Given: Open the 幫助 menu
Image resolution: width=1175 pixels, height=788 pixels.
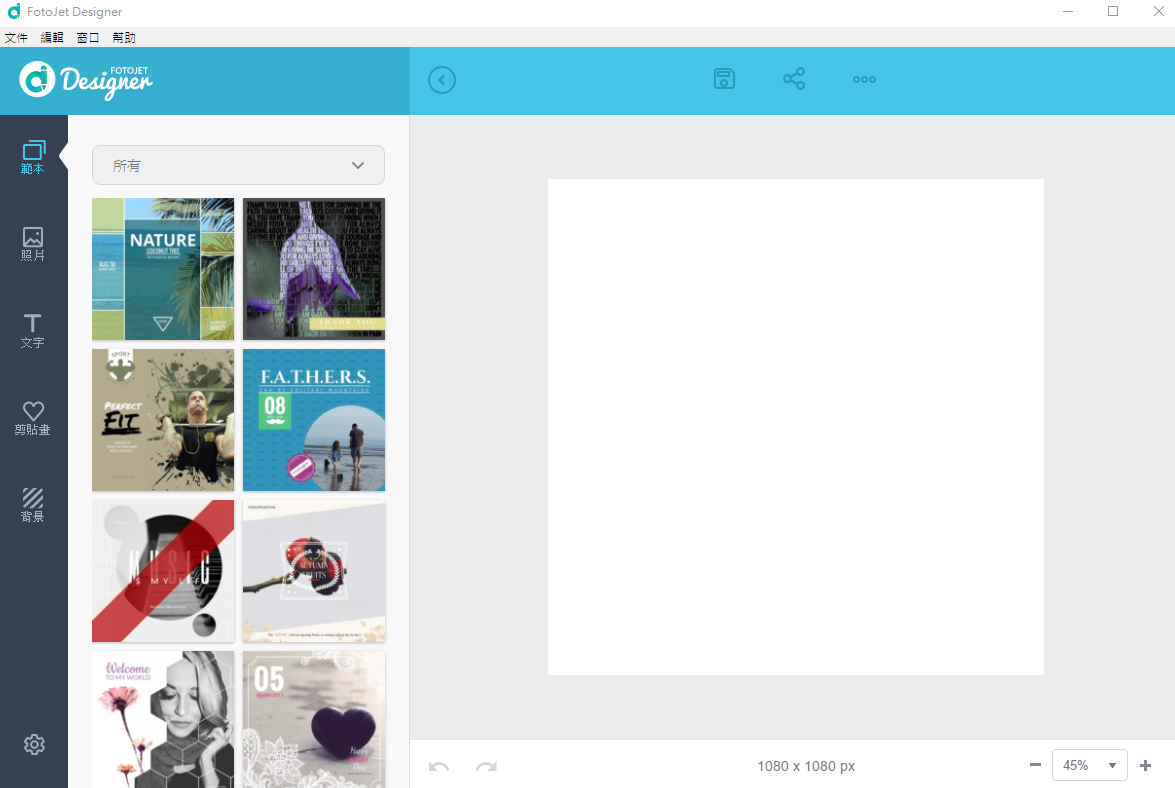Looking at the screenshot, I should [124, 37].
